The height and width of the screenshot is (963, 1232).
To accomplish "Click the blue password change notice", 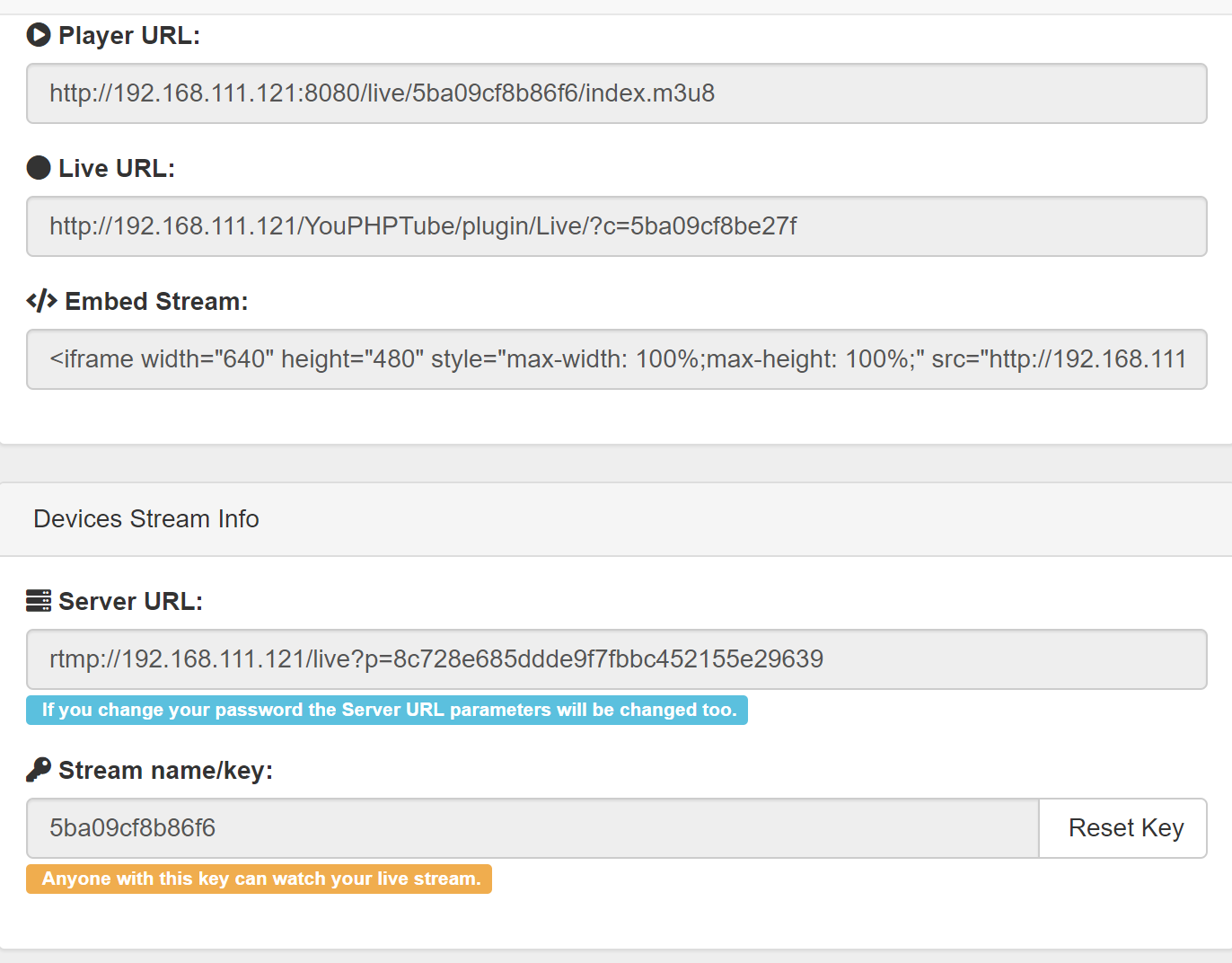I will click(386, 710).
